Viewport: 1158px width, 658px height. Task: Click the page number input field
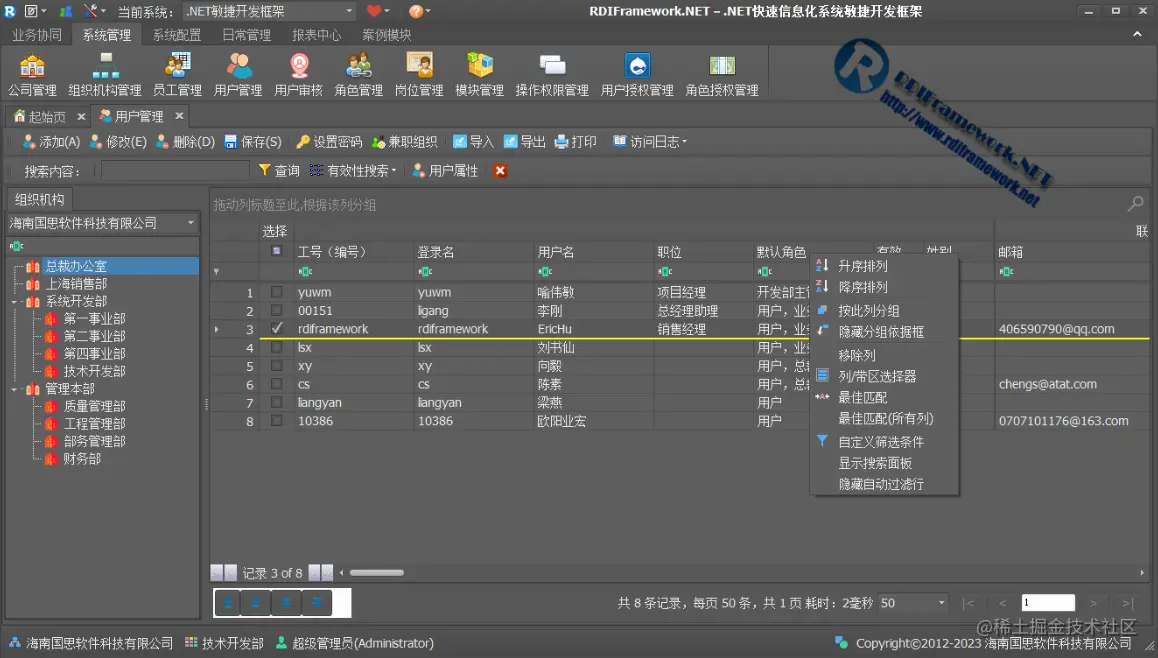(1048, 602)
